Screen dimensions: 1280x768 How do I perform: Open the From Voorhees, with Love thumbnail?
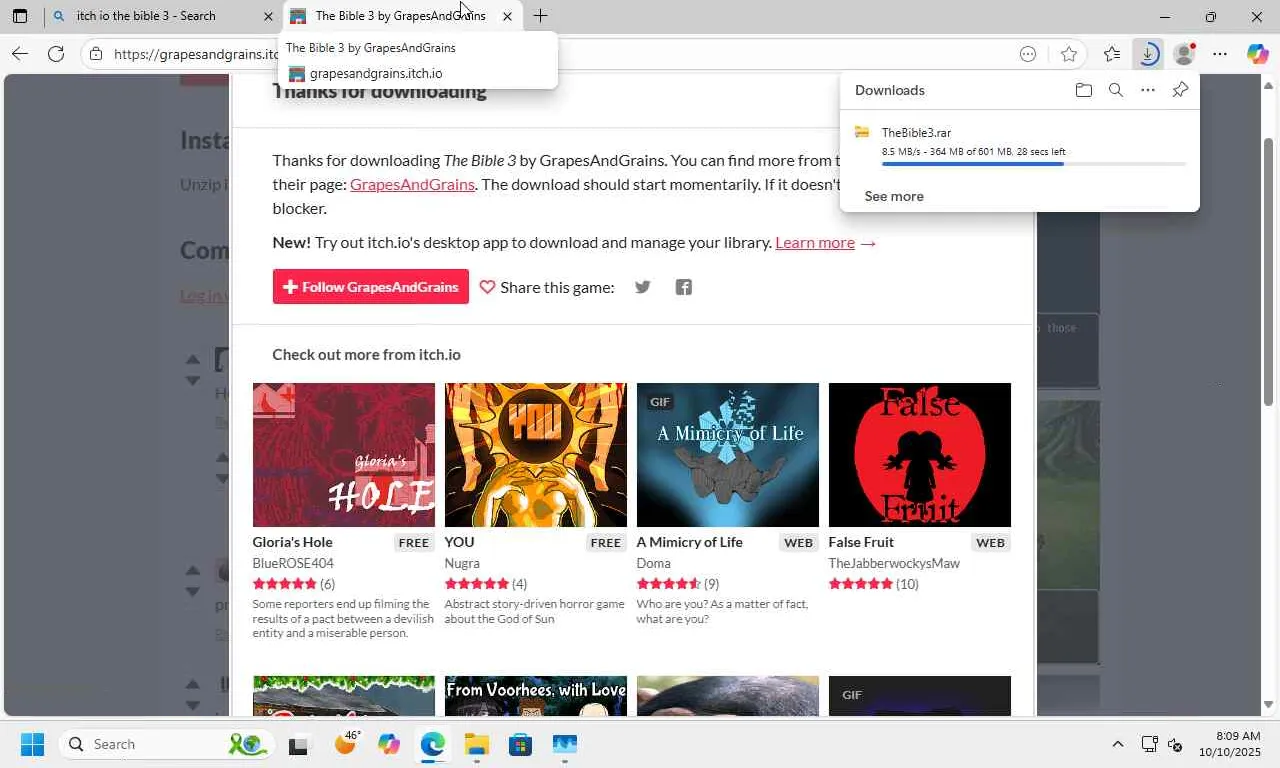click(536, 696)
